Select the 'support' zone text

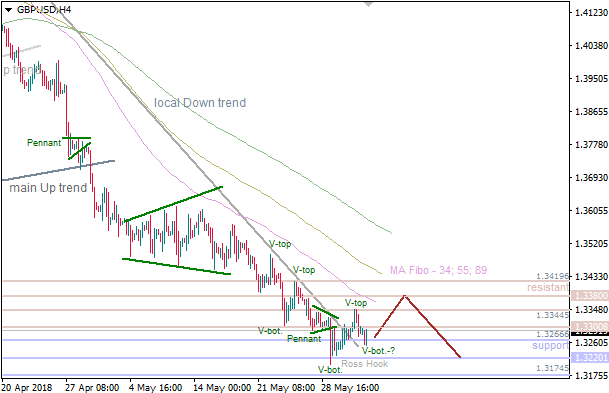tap(550, 346)
